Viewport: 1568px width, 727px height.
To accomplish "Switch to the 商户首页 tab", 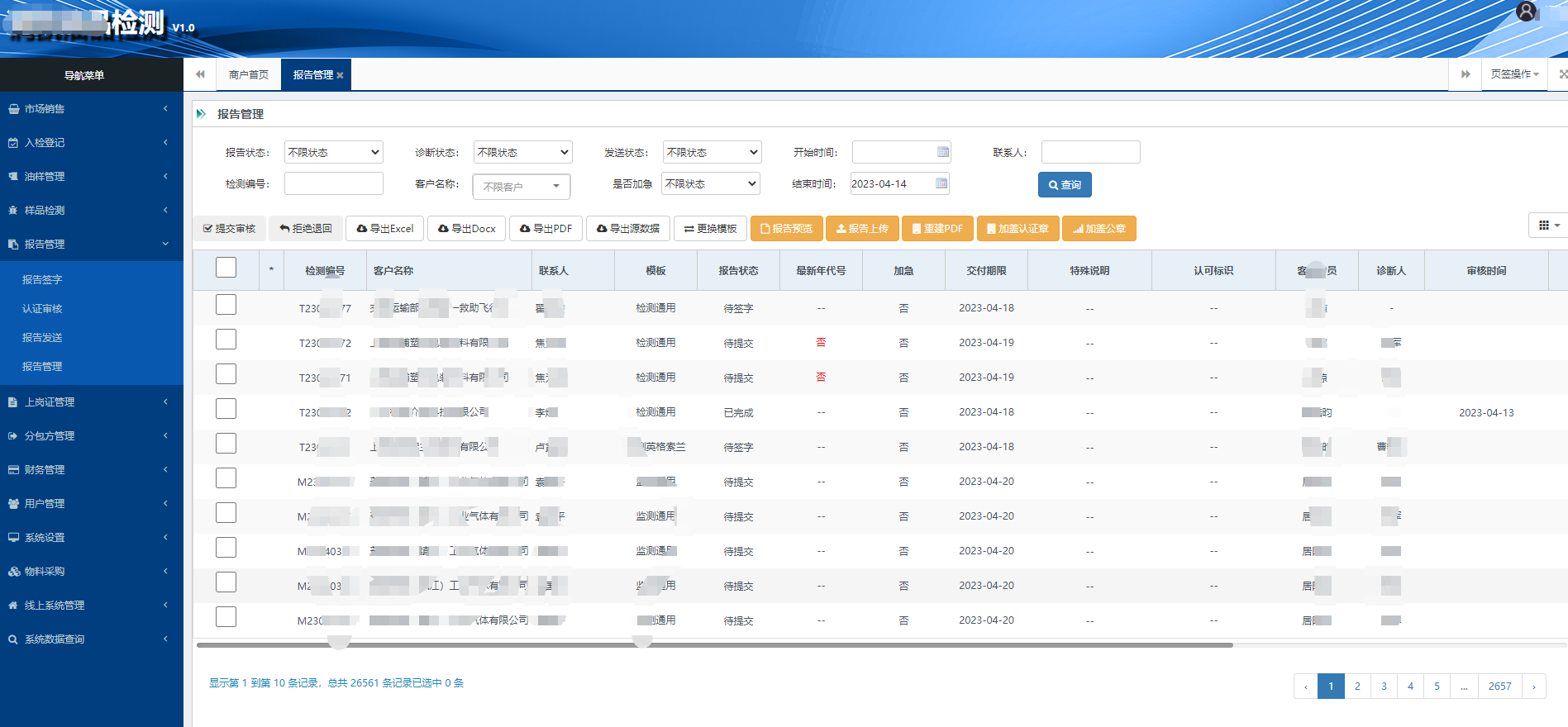I will [249, 75].
